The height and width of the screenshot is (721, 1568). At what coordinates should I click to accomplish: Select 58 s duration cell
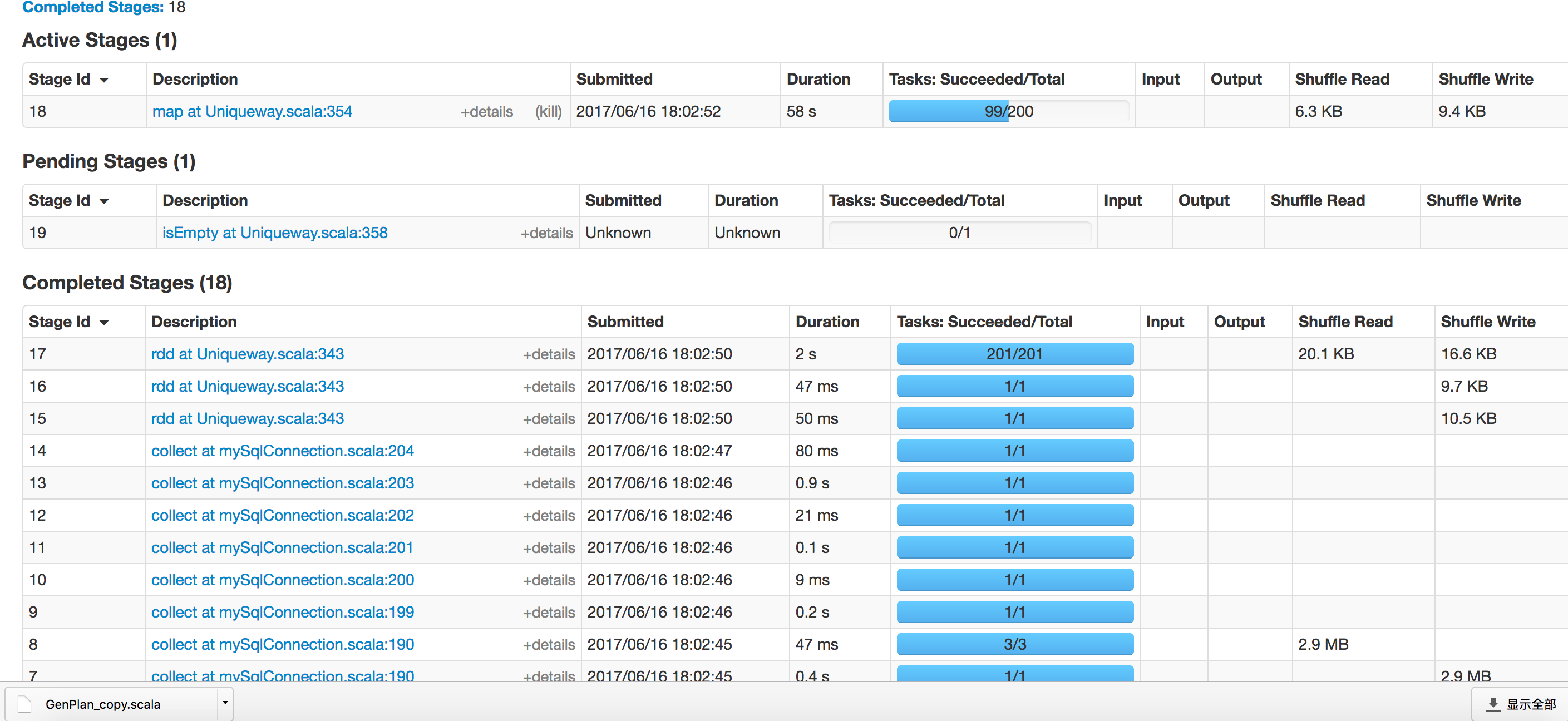coord(801,111)
